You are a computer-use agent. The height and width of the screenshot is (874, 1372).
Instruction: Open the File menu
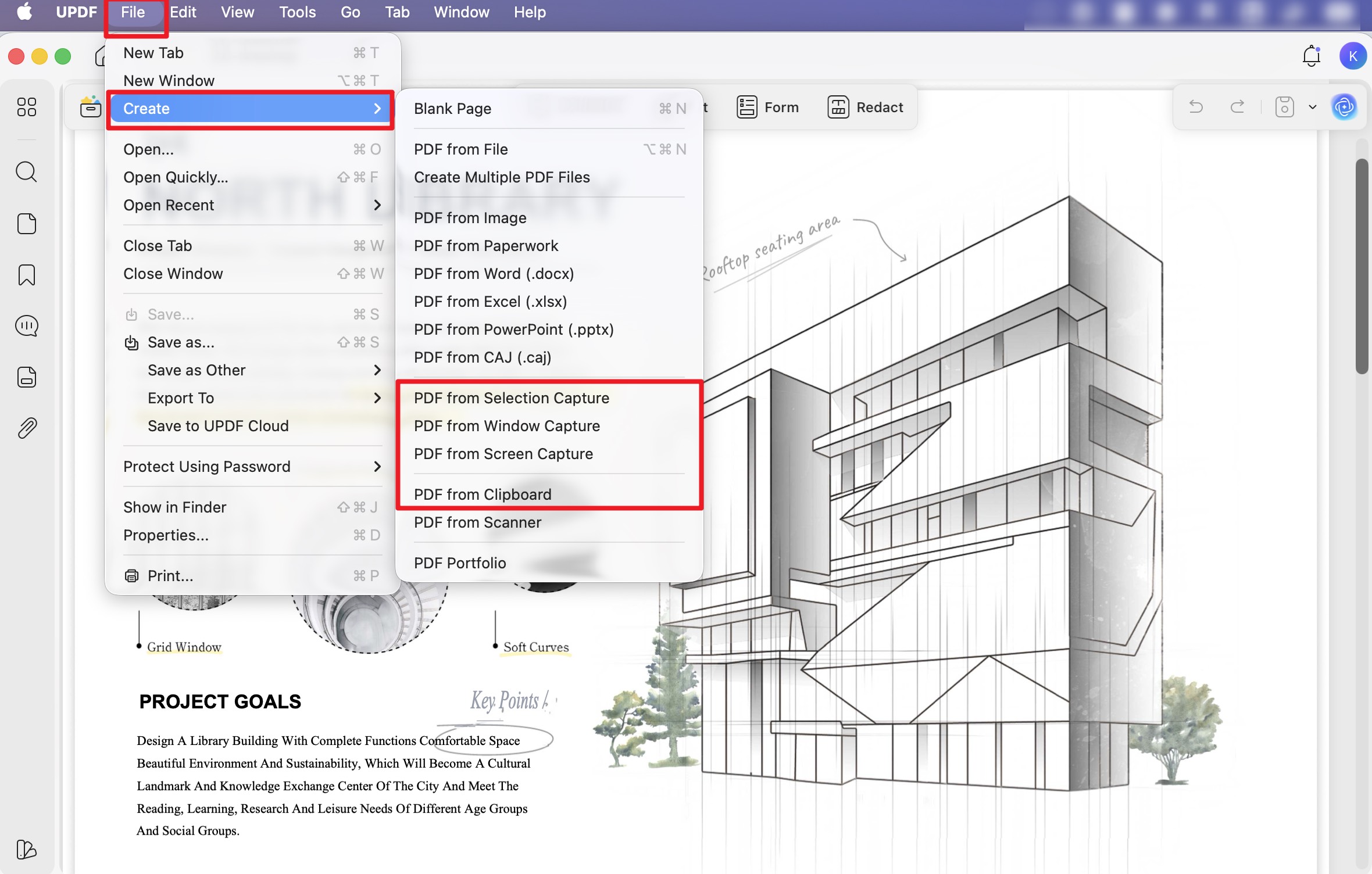coord(133,12)
